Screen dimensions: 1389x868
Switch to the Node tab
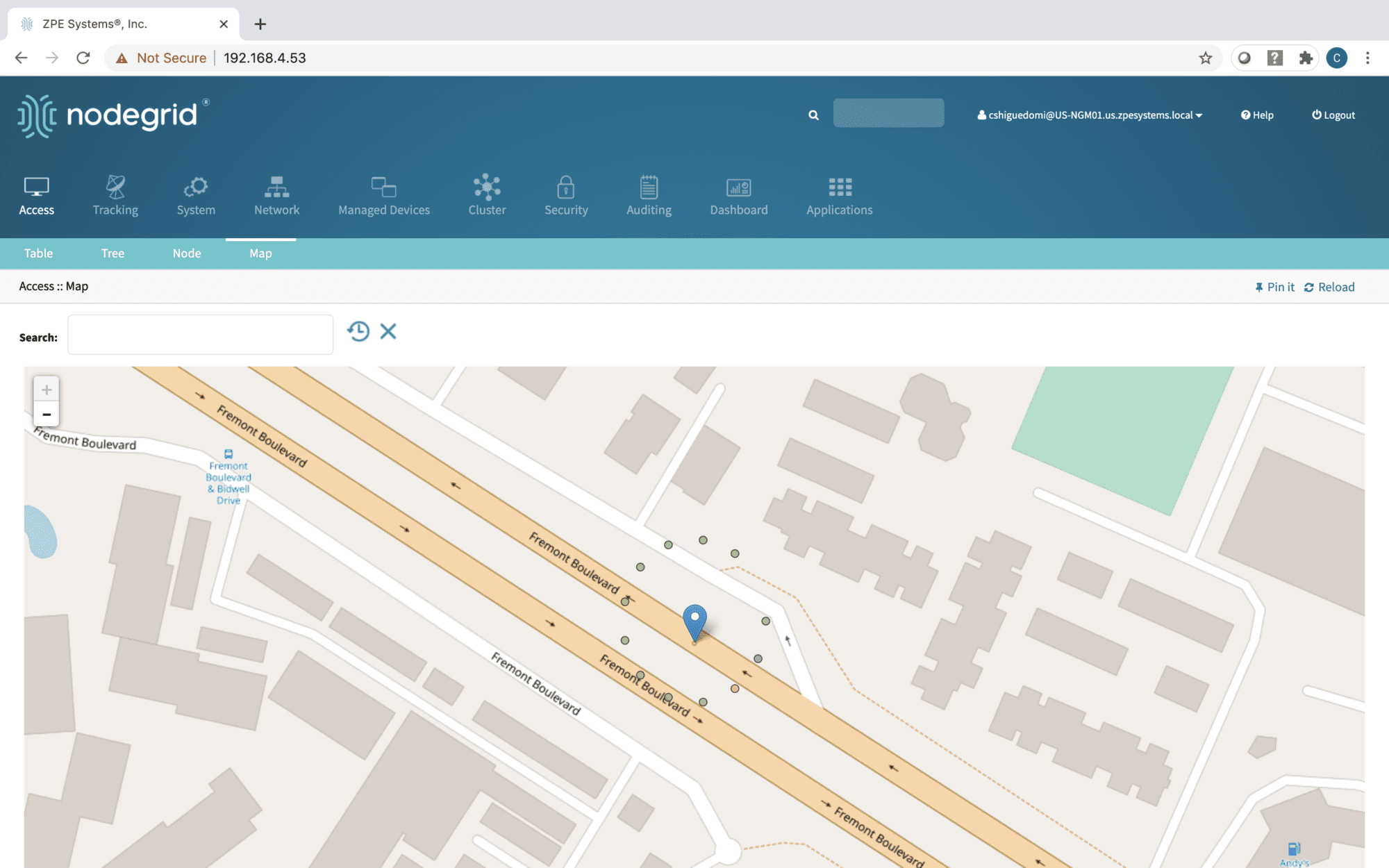187,253
